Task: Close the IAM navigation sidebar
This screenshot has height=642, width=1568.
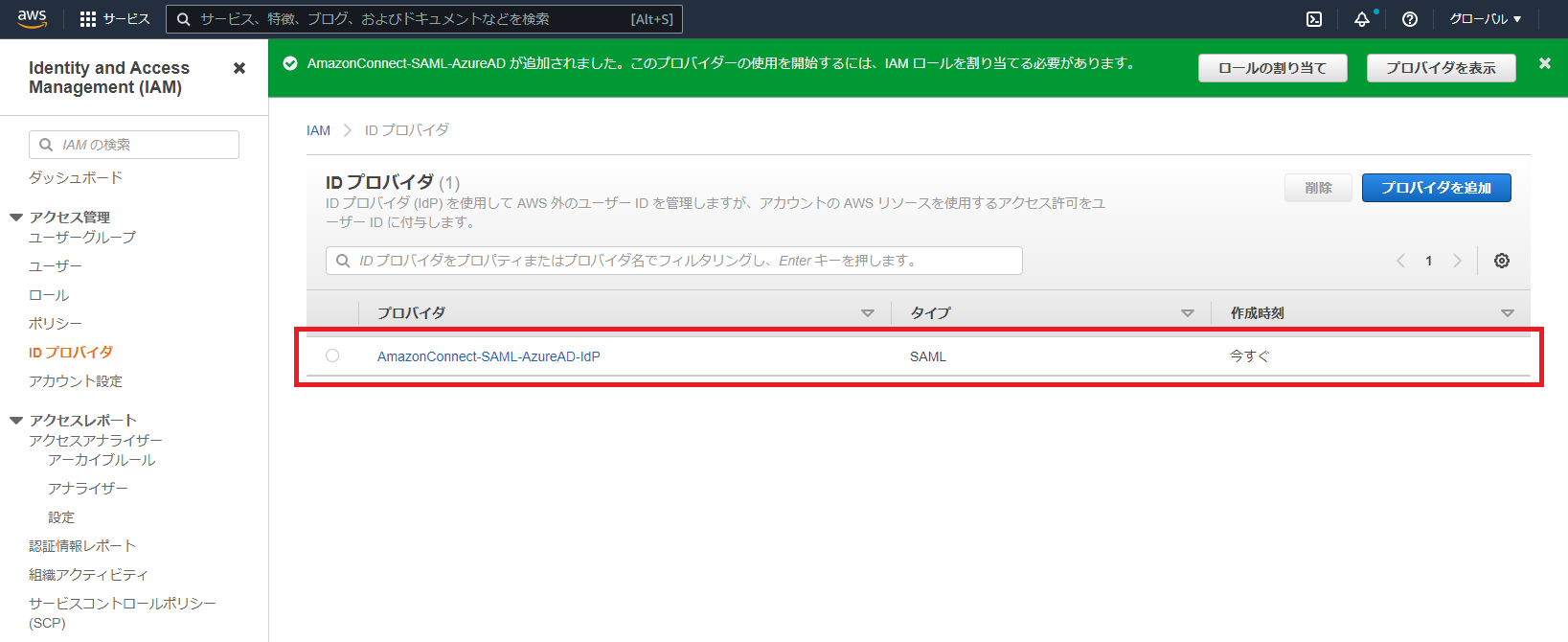Action: [239, 68]
